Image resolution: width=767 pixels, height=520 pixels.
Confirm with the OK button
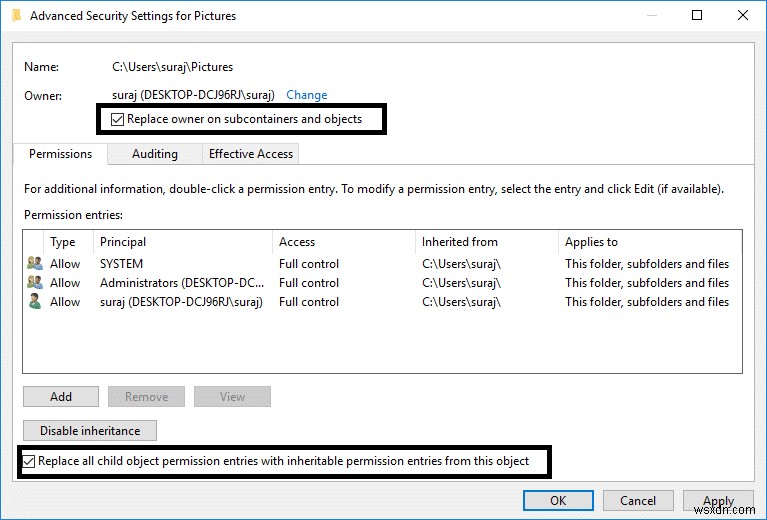tap(558, 500)
